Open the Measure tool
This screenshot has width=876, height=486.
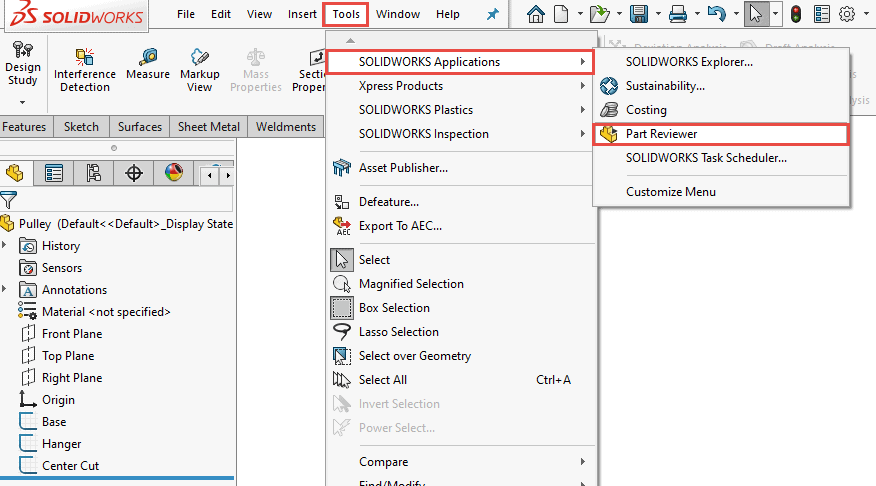point(148,64)
